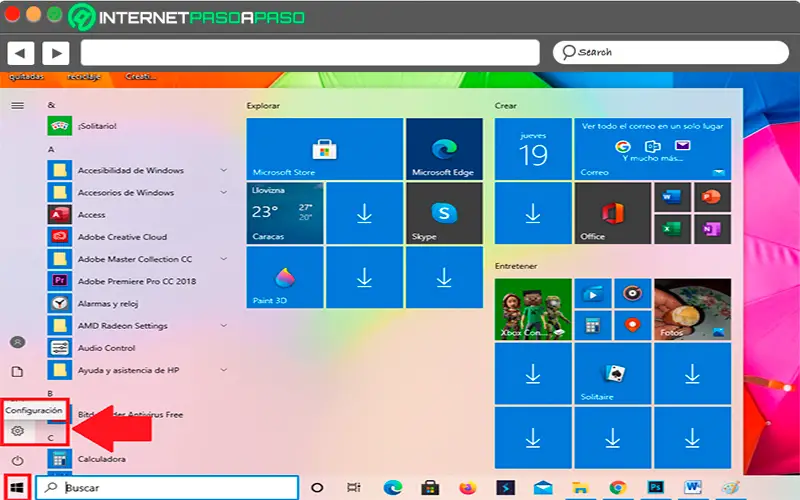Click the Explorar group title

(263, 106)
